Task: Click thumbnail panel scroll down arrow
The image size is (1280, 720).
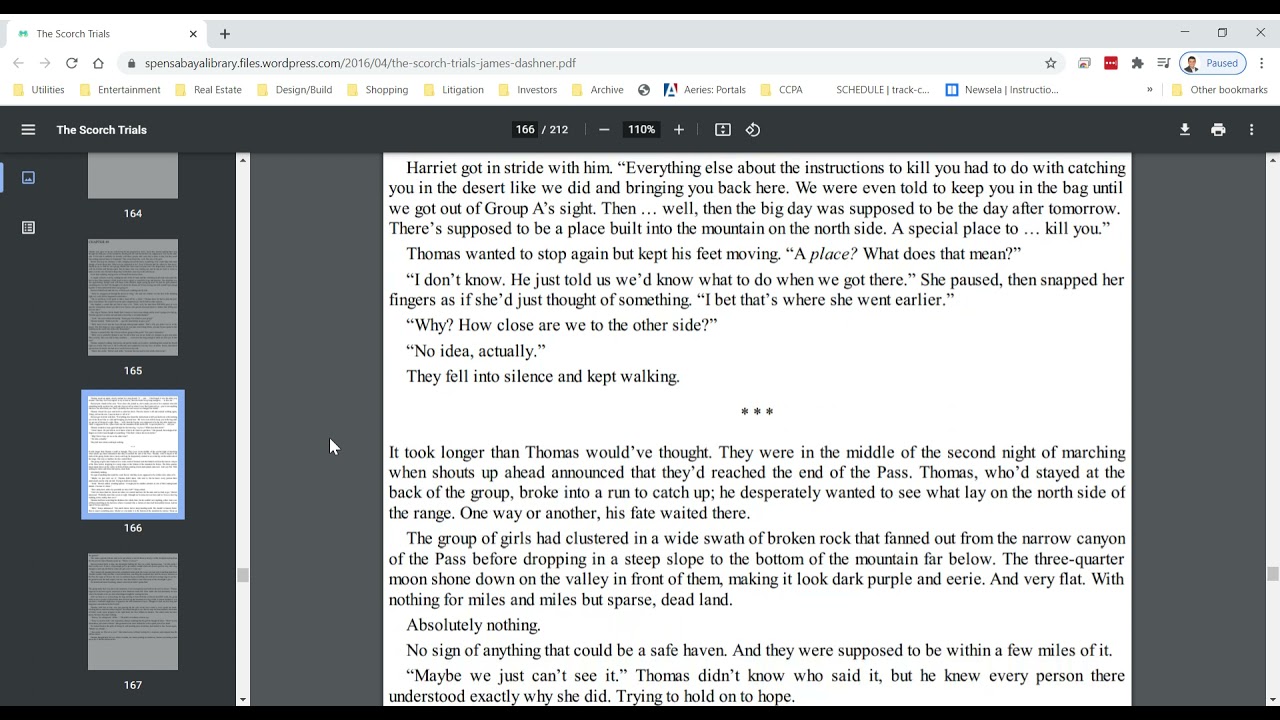Action: (242, 699)
